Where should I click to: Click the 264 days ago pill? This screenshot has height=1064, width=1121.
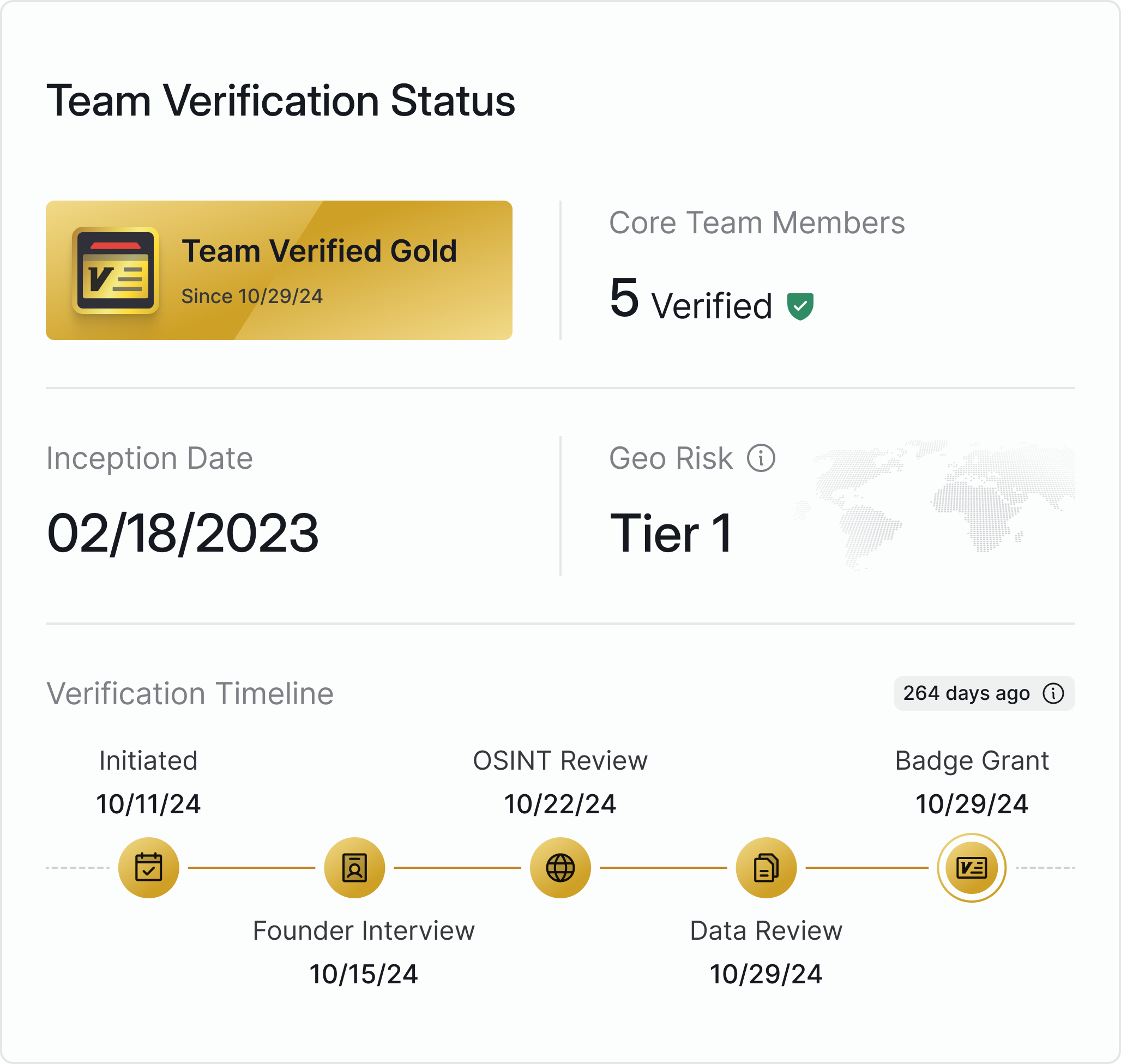966,693
